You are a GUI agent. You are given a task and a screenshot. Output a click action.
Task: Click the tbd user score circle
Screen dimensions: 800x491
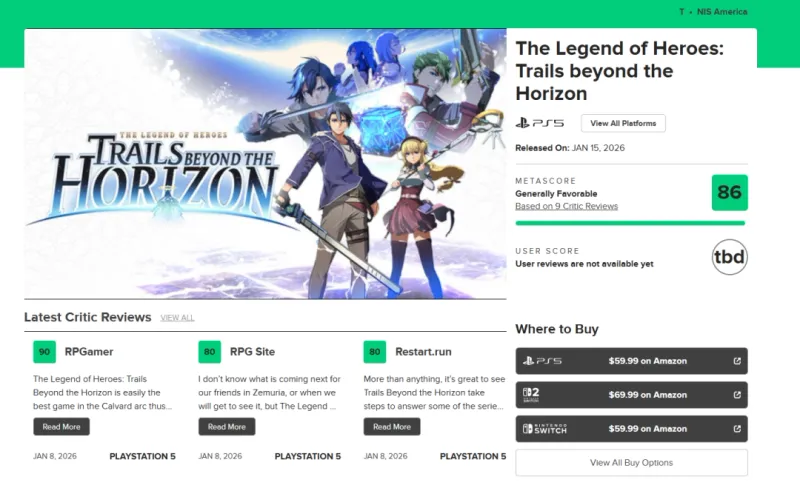[x=729, y=257]
